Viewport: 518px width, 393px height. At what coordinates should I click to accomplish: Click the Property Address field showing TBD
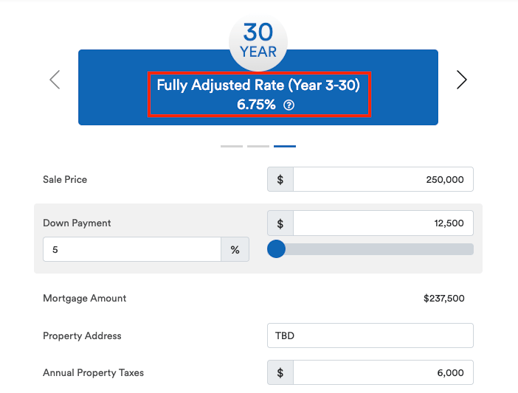370,335
